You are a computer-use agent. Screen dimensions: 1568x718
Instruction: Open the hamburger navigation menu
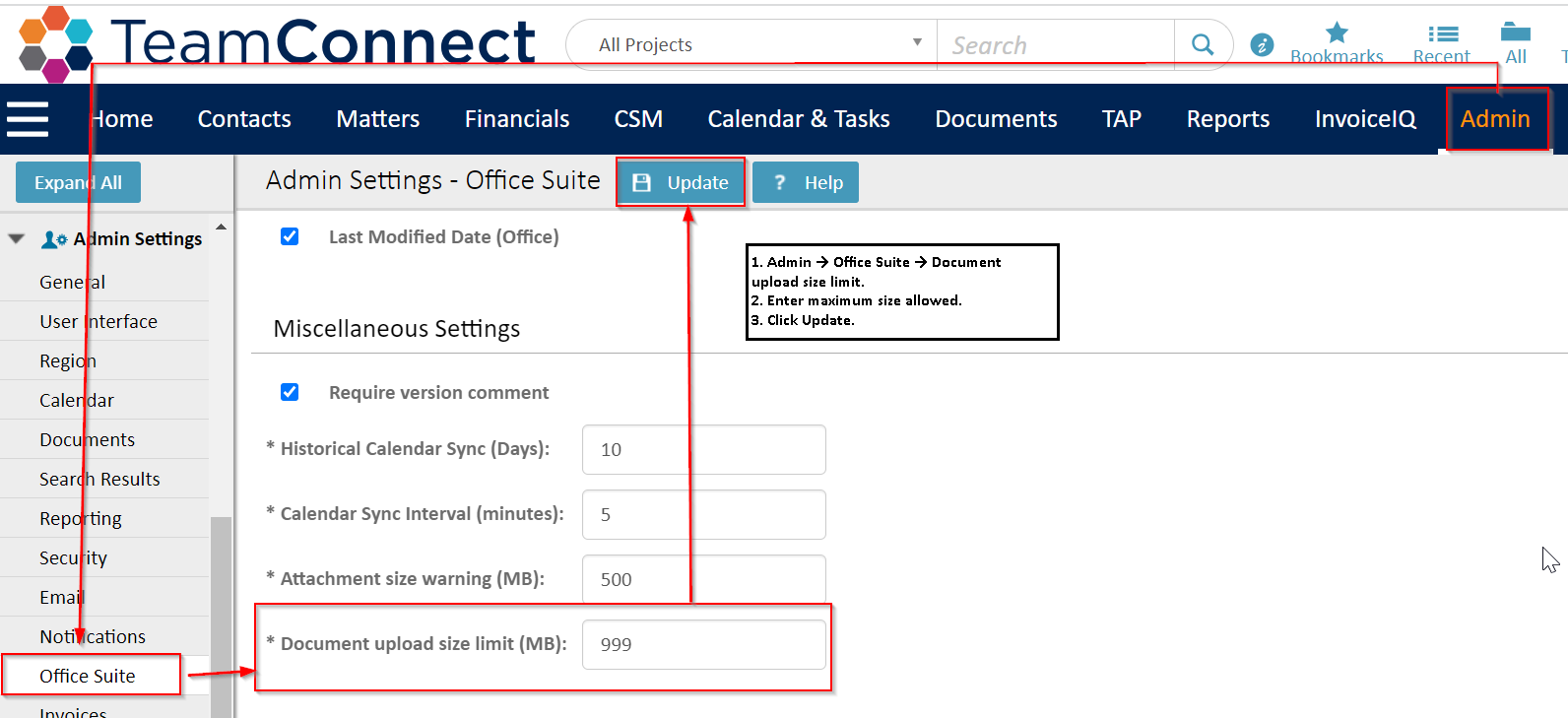coord(28,119)
